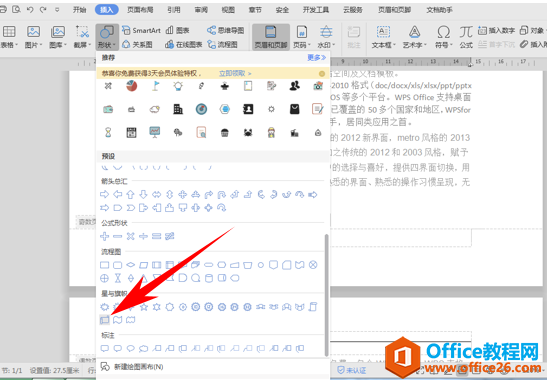Insert the cloud callout shape

click(144, 348)
